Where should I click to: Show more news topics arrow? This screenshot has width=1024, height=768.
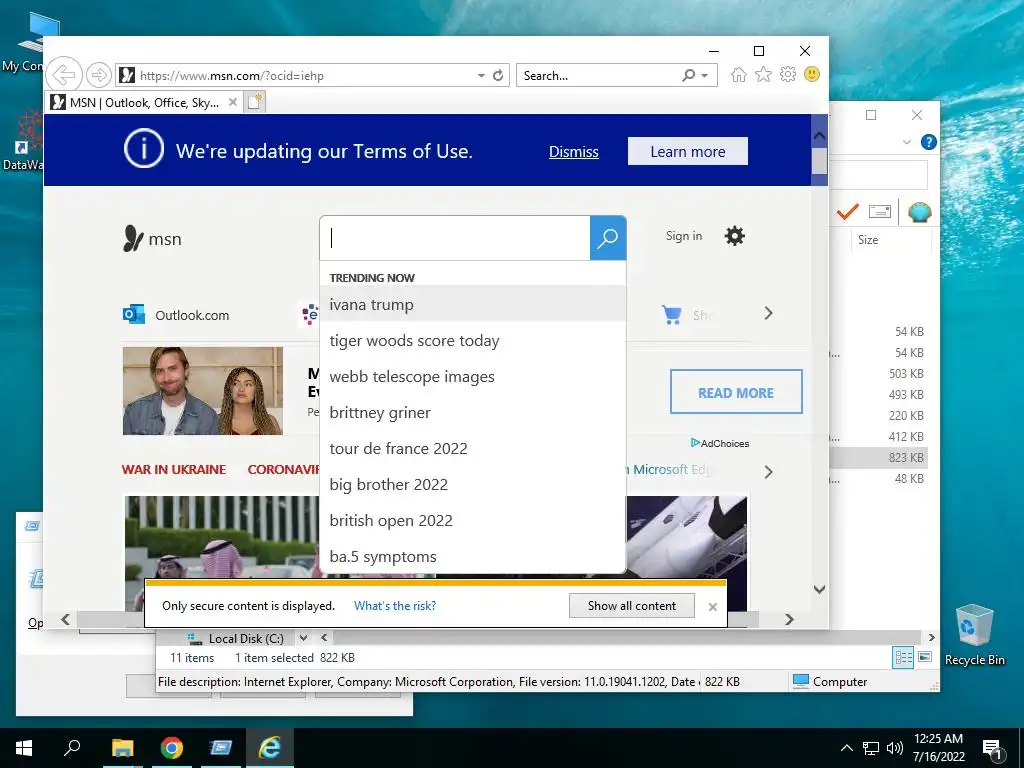769,472
